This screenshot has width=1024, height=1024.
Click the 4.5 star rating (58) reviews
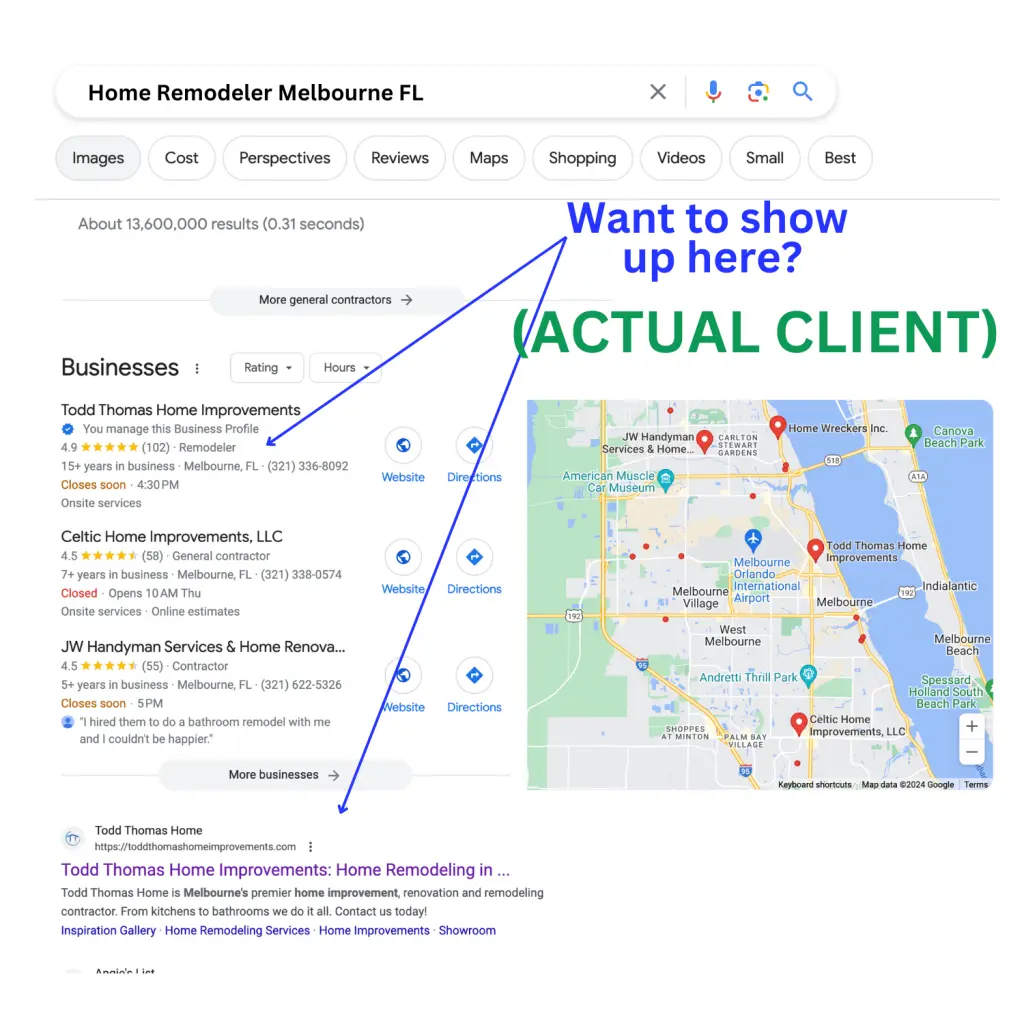tap(112, 556)
